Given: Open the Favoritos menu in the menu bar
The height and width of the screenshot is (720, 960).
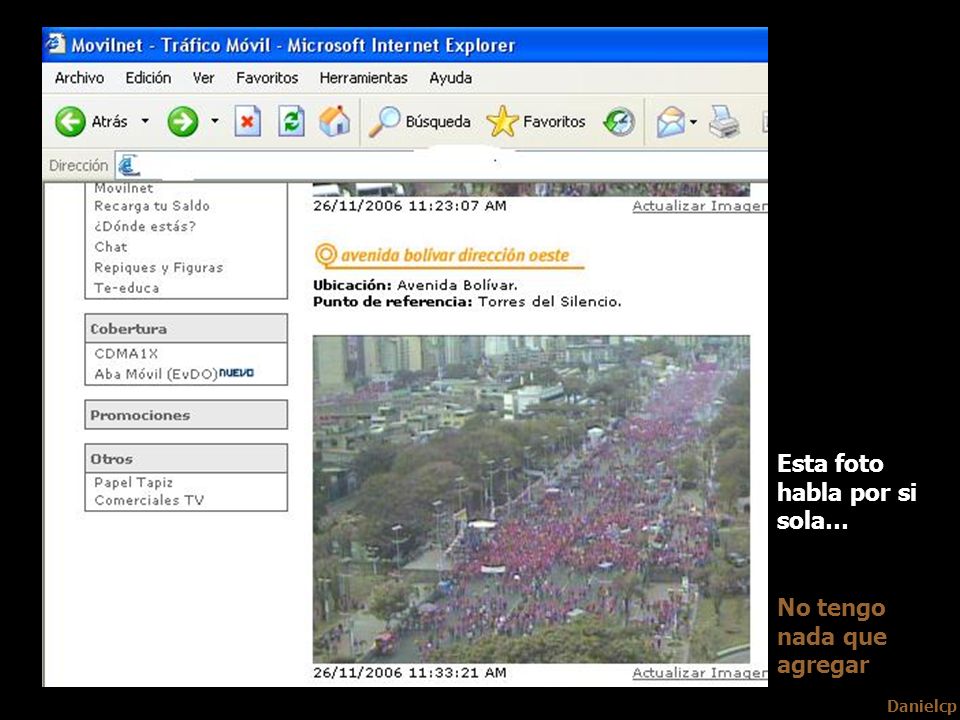Looking at the screenshot, I should 267,78.
